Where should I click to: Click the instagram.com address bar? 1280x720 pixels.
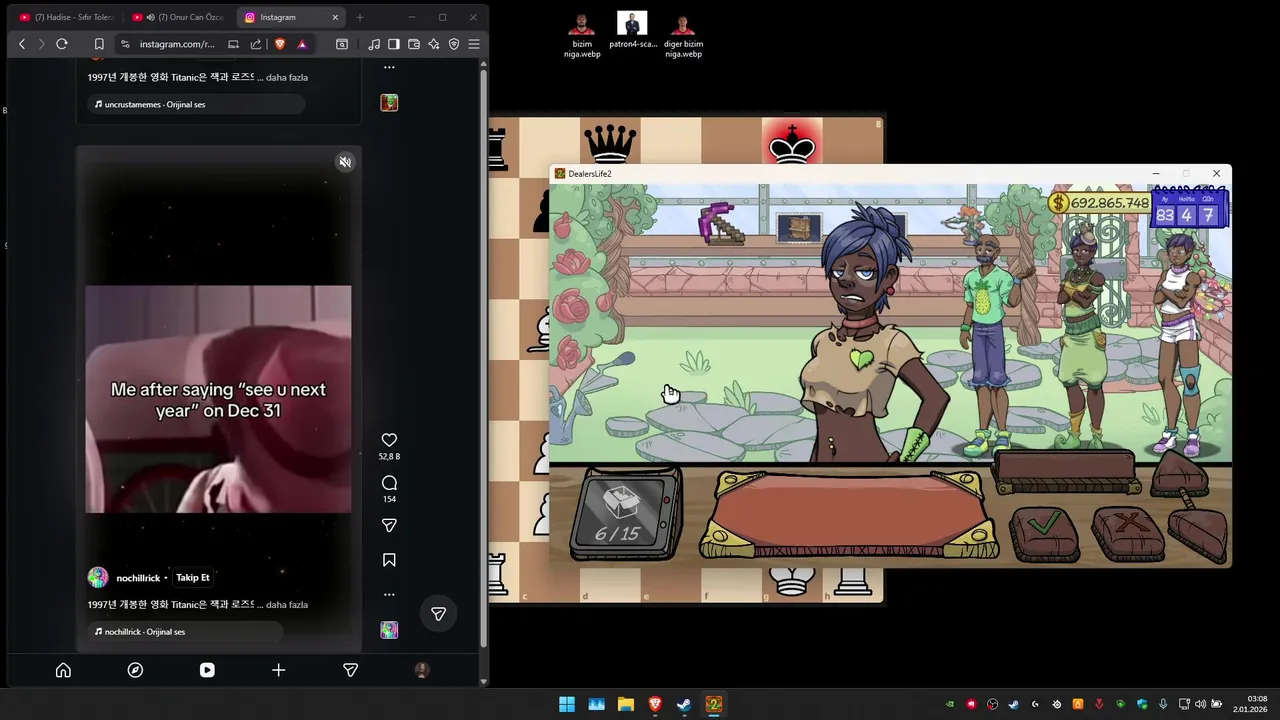click(176, 44)
